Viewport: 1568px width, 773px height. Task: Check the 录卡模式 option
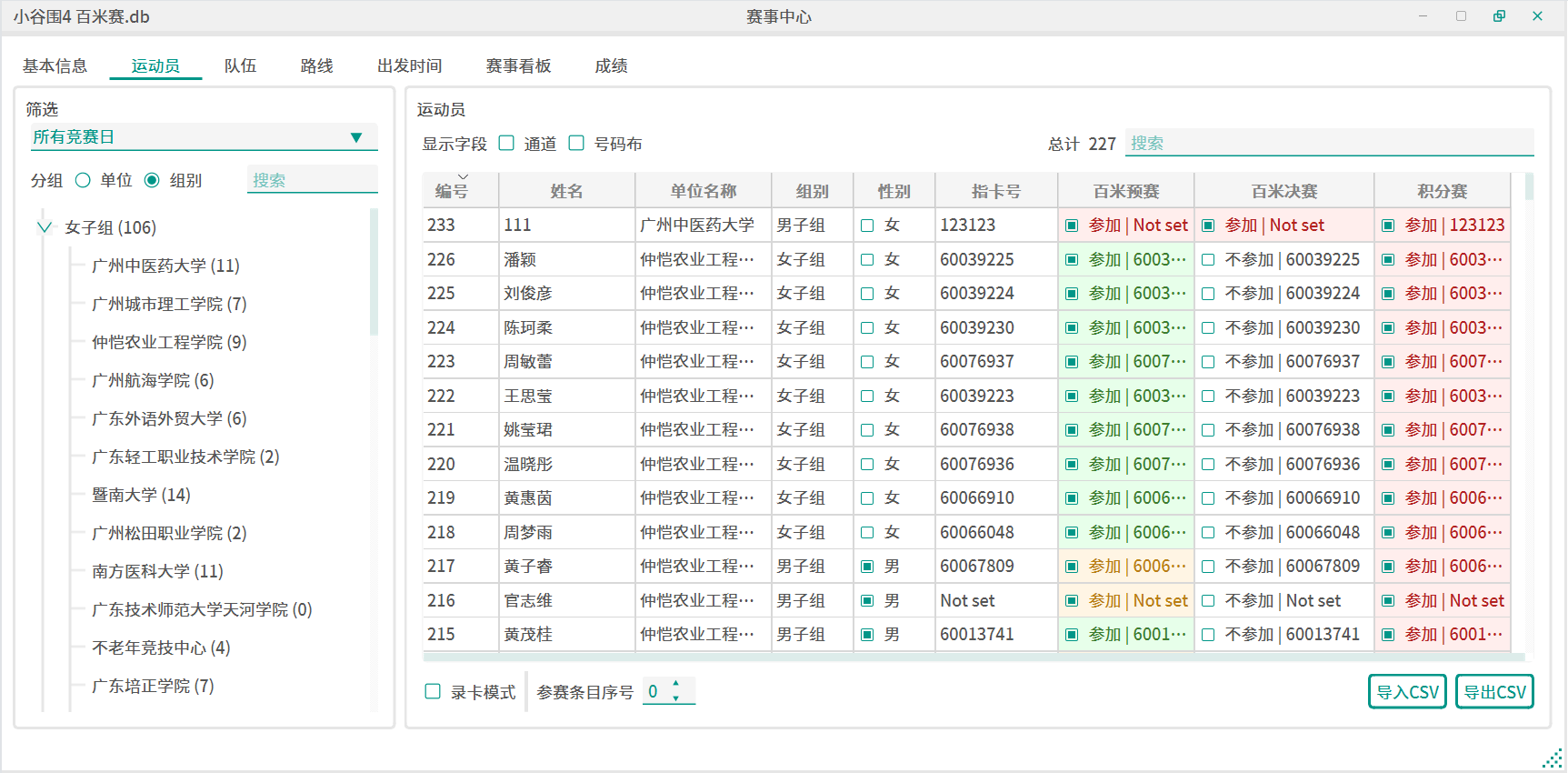coord(434,692)
